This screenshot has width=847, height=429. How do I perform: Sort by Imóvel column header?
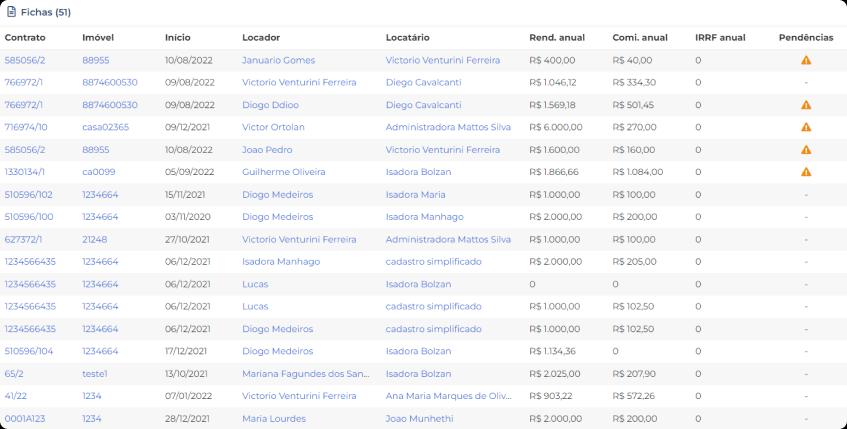coord(98,37)
